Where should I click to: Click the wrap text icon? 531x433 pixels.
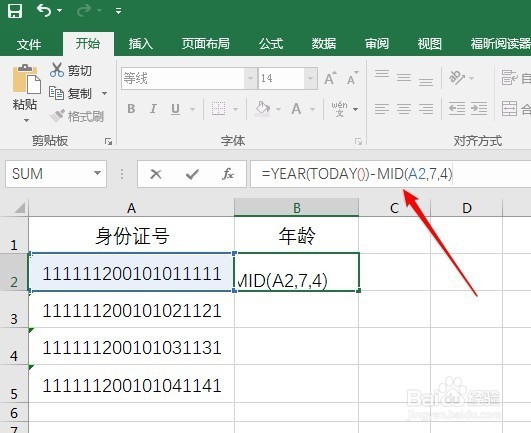click(509, 78)
